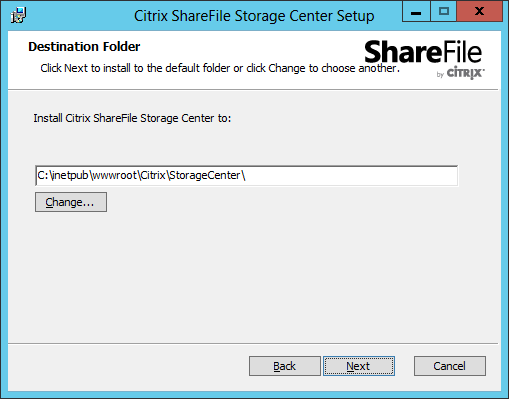Click the ShareFile logo in header
The image size is (509, 399).
tap(423, 52)
